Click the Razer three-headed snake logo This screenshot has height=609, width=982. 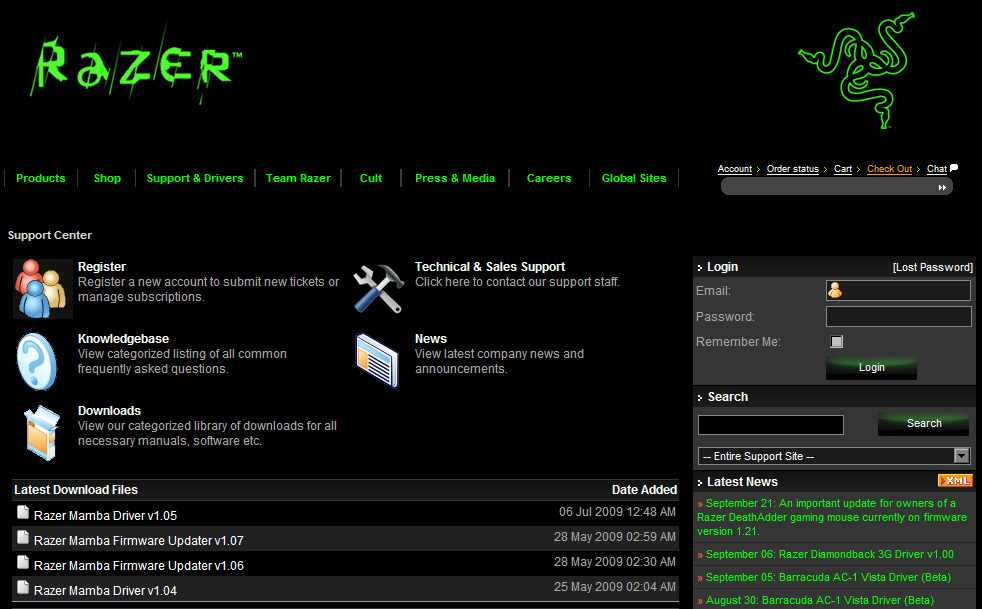(856, 70)
